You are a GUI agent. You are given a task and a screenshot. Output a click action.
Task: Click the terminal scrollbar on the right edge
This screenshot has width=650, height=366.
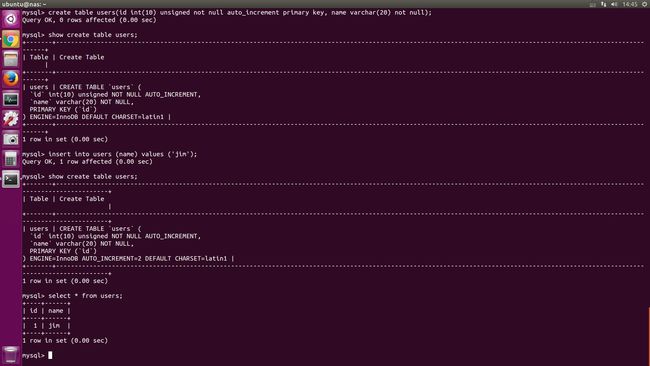649,336
